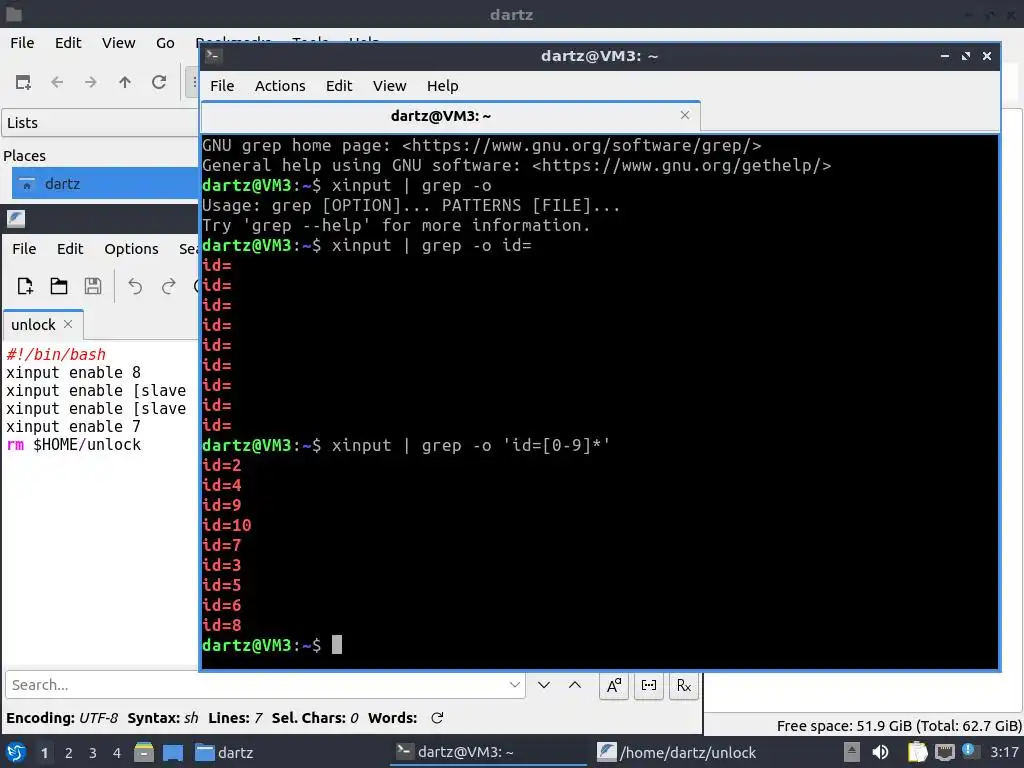Open the text editor File menu

[24, 249]
